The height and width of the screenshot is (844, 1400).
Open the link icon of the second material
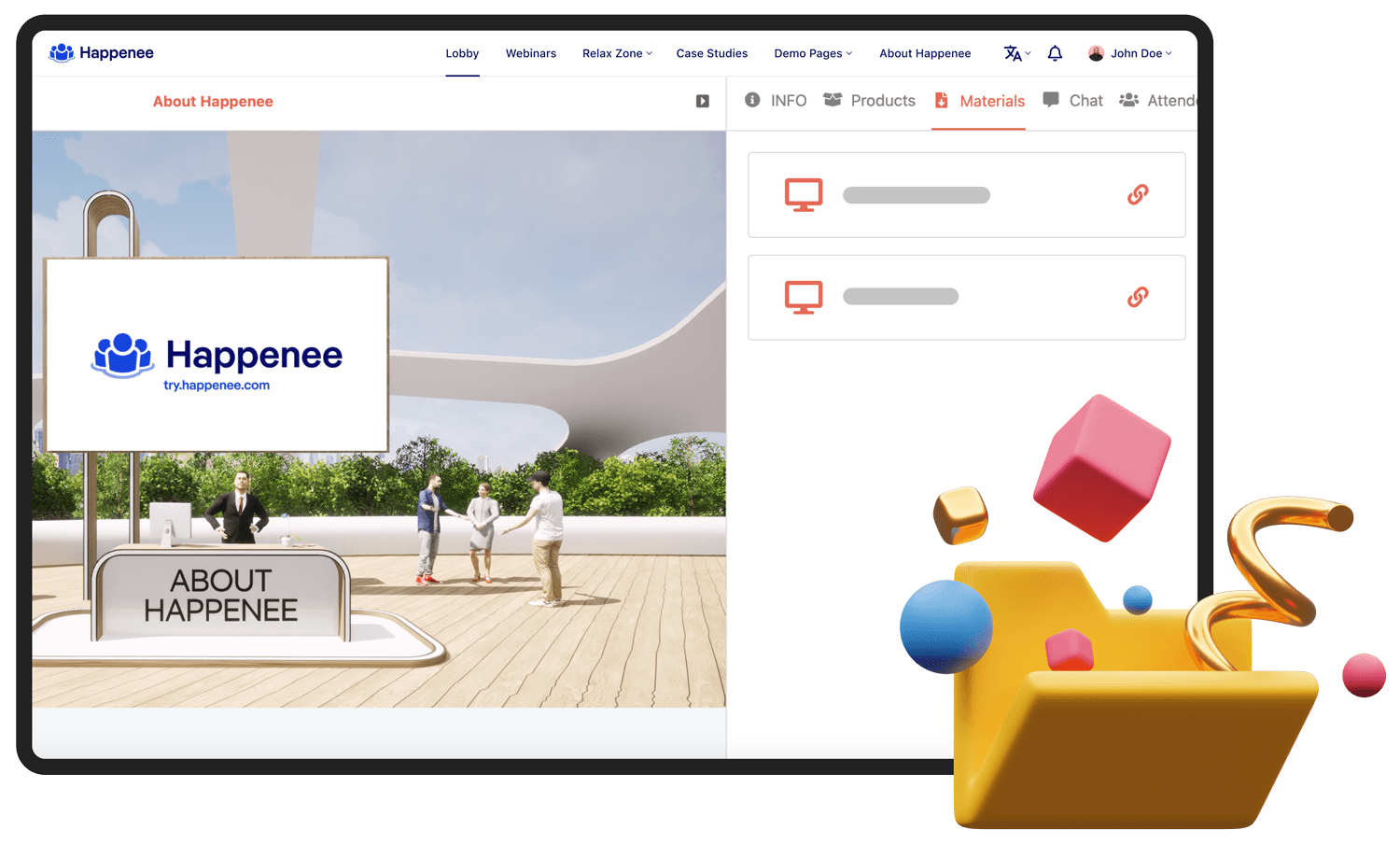point(1138,297)
